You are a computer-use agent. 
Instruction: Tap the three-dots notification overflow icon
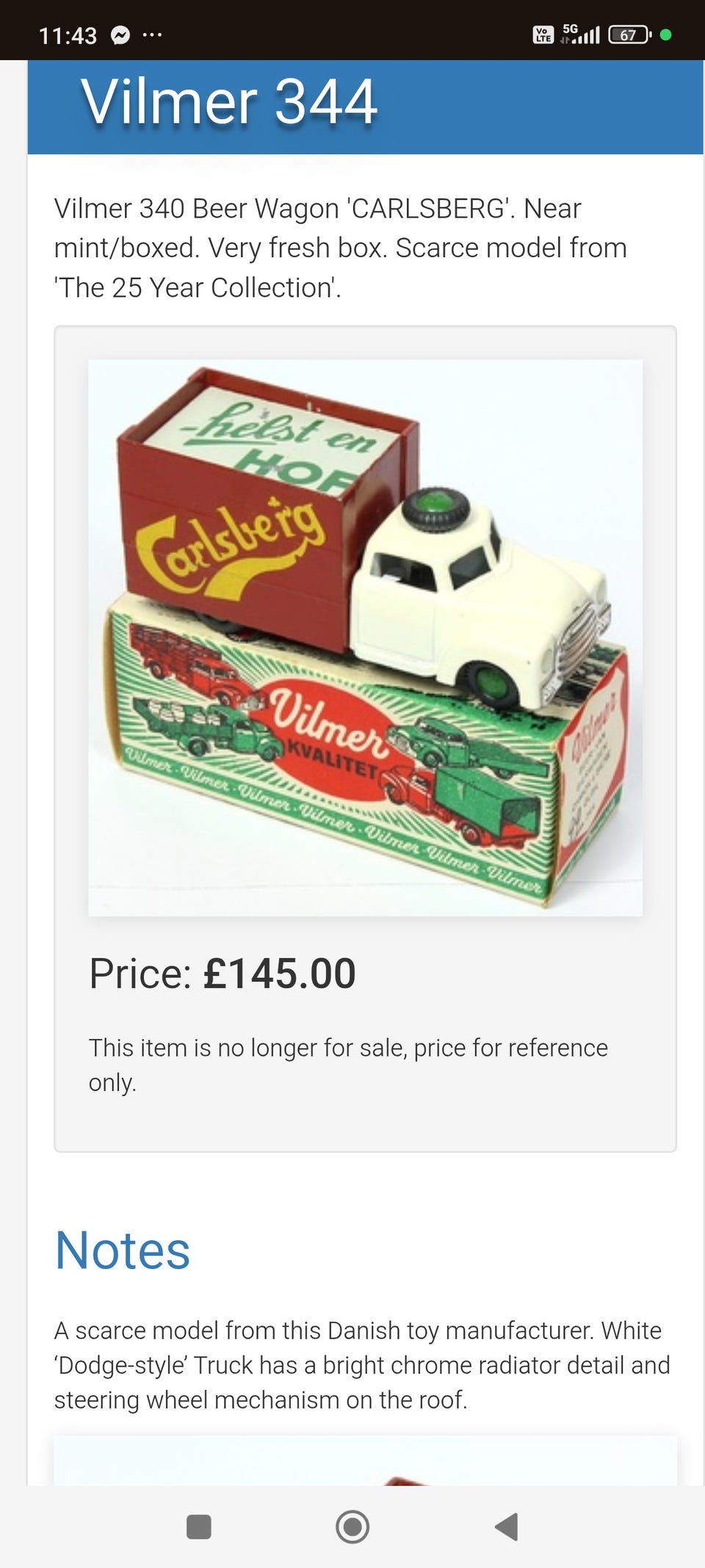[152, 35]
